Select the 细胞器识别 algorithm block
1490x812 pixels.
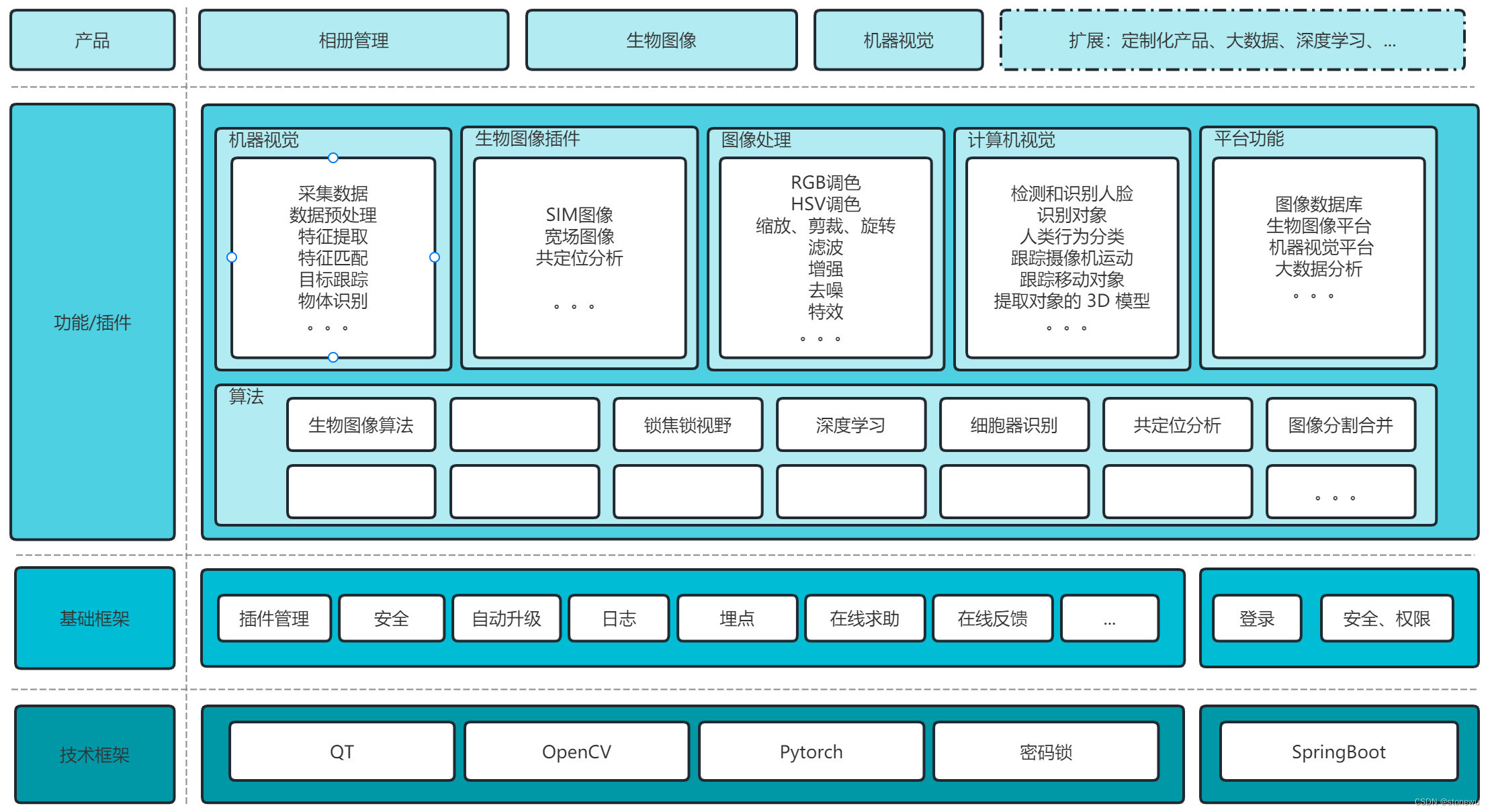(1014, 425)
